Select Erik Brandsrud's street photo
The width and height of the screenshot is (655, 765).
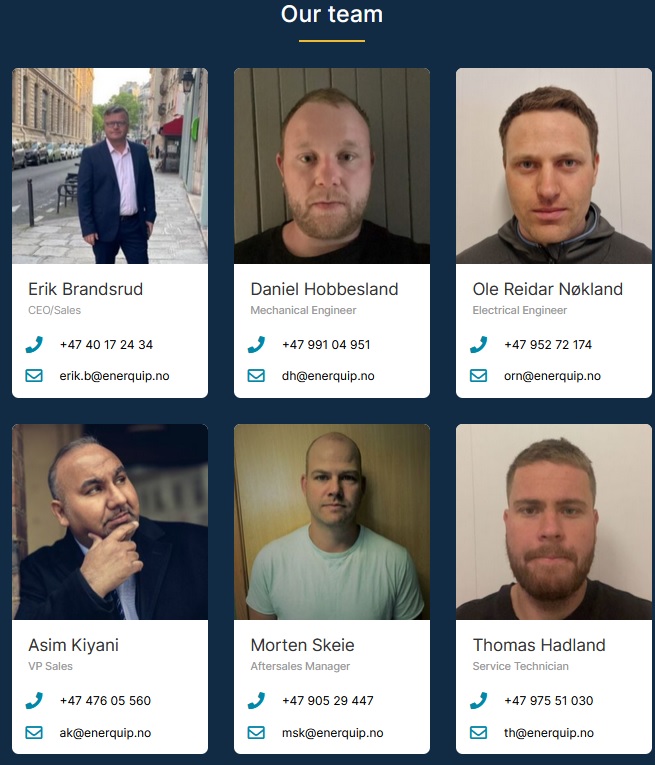point(110,166)
